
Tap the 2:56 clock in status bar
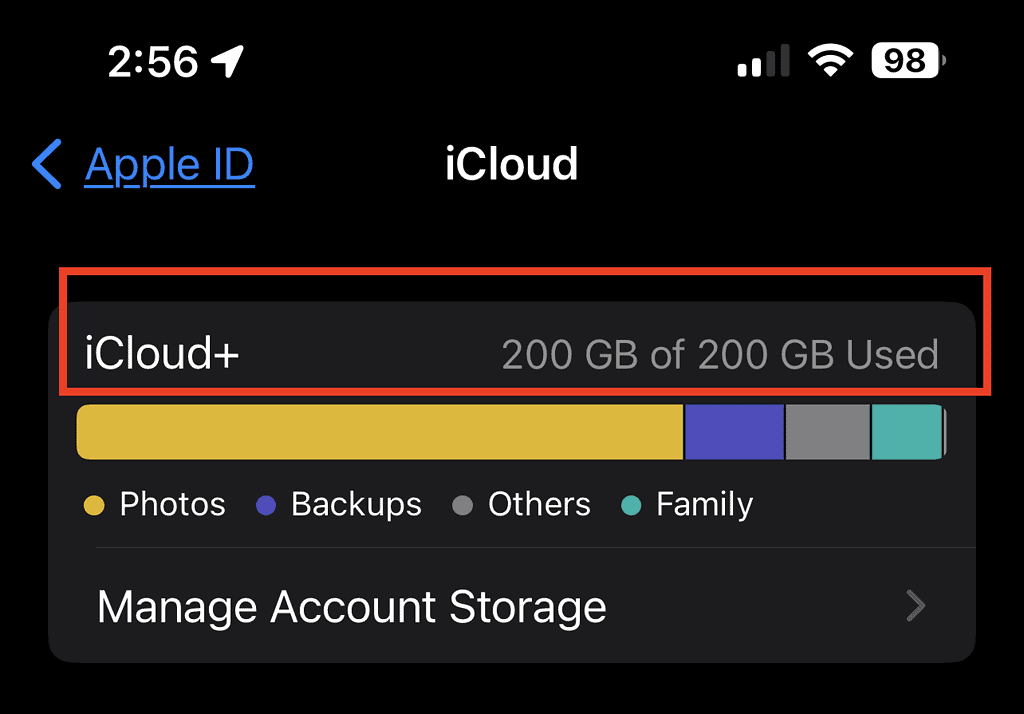point(153,62)
